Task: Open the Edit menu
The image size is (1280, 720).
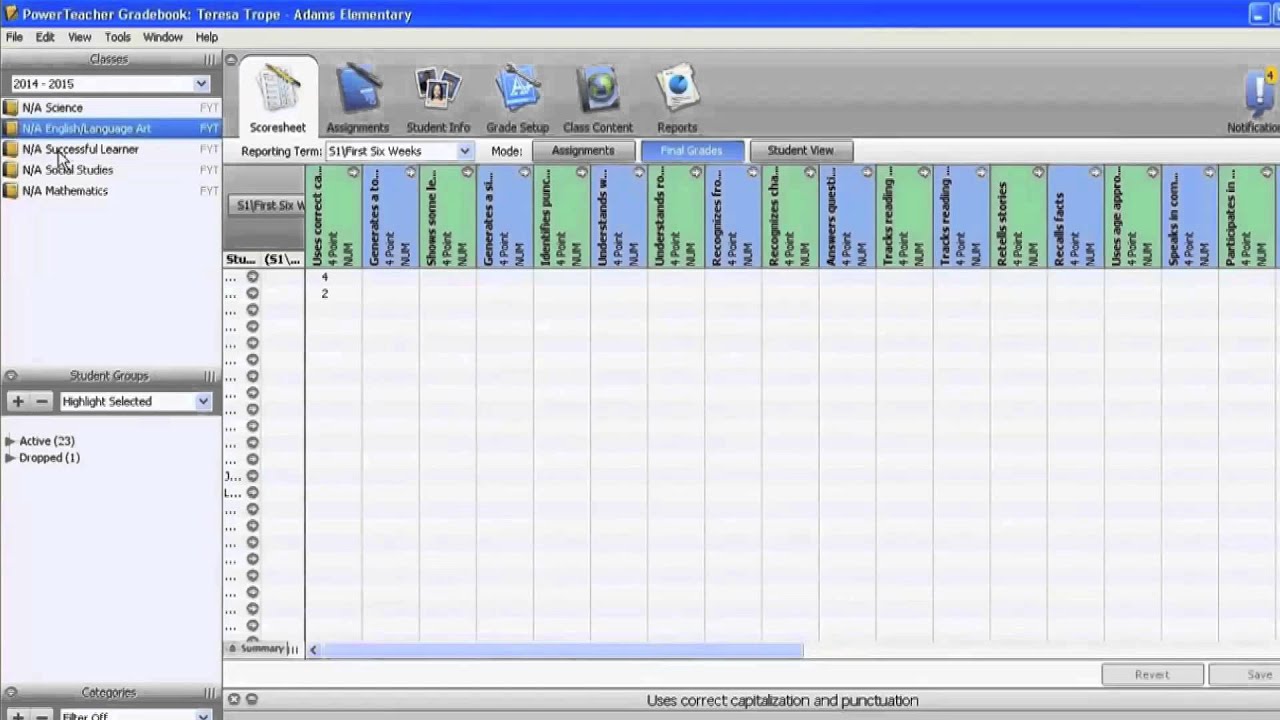Action: point(45,37)
